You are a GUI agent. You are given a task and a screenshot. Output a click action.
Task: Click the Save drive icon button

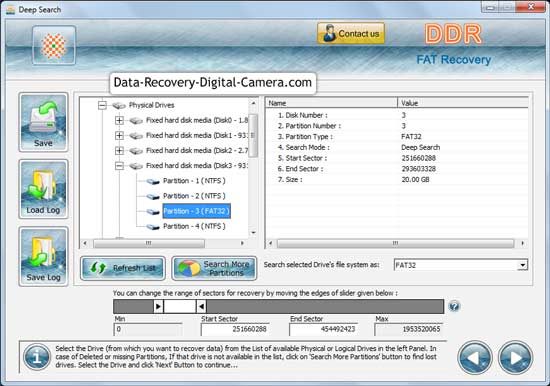pos(43,122)
